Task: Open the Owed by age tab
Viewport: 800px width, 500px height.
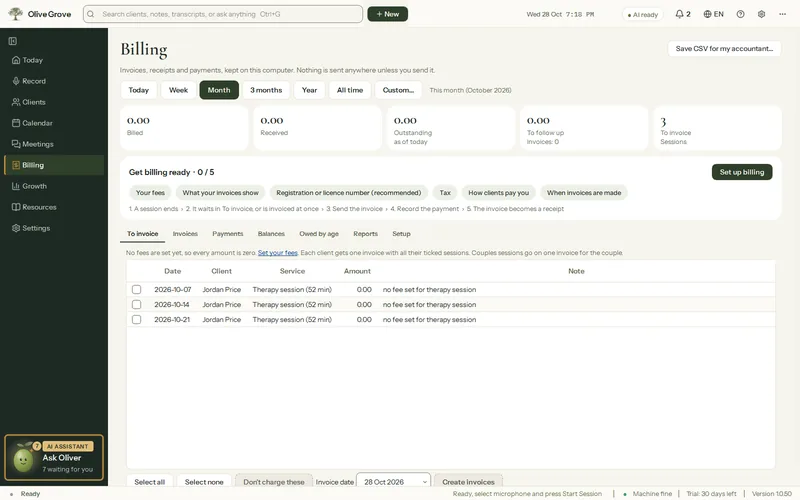Action: click(x=319, y=234)
